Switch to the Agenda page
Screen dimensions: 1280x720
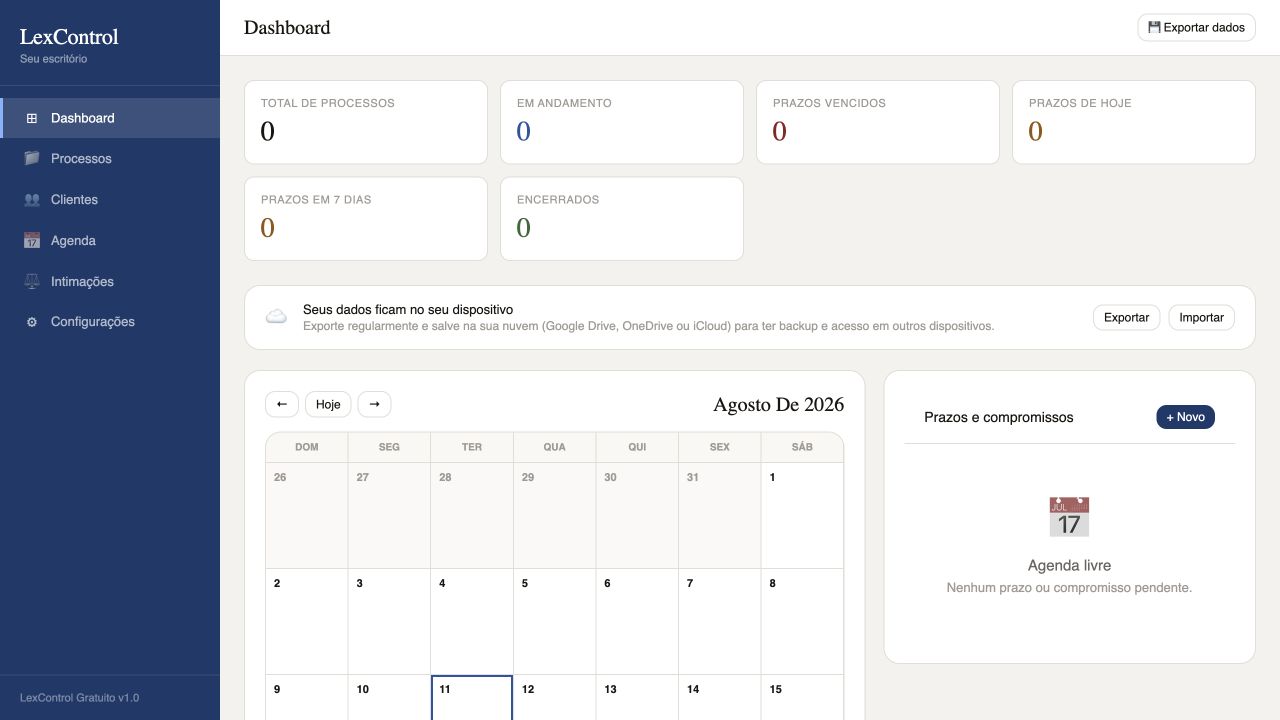tap(110, 241)
